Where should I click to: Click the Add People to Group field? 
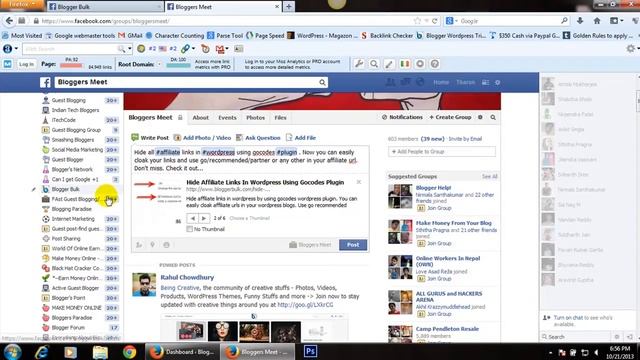pos(442,151)
